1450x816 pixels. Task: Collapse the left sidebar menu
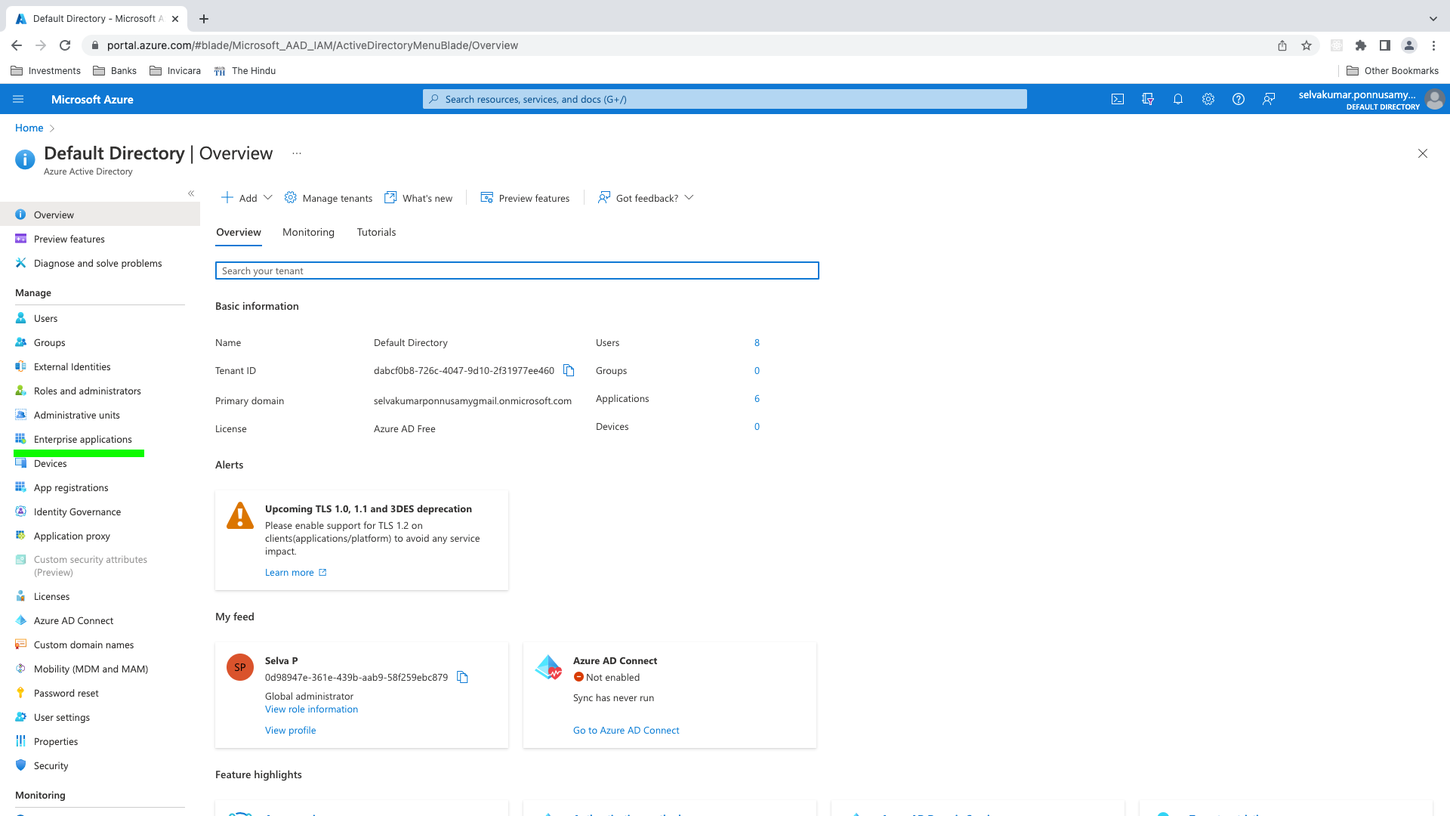(x=191, y=193)
